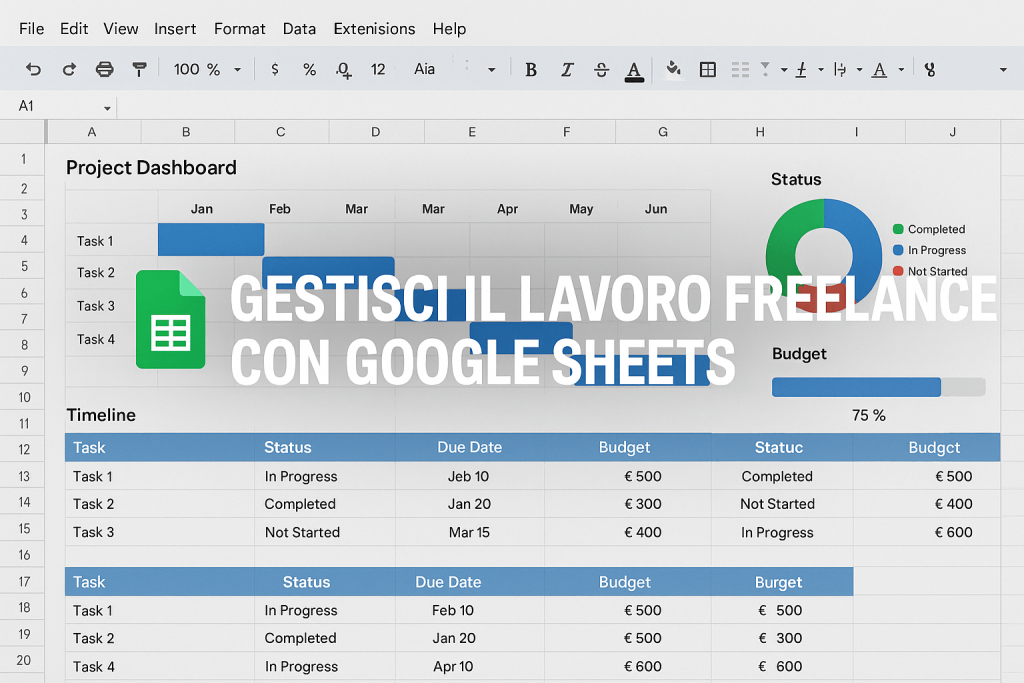
Task: Select column header C
Action: [281, 132]
